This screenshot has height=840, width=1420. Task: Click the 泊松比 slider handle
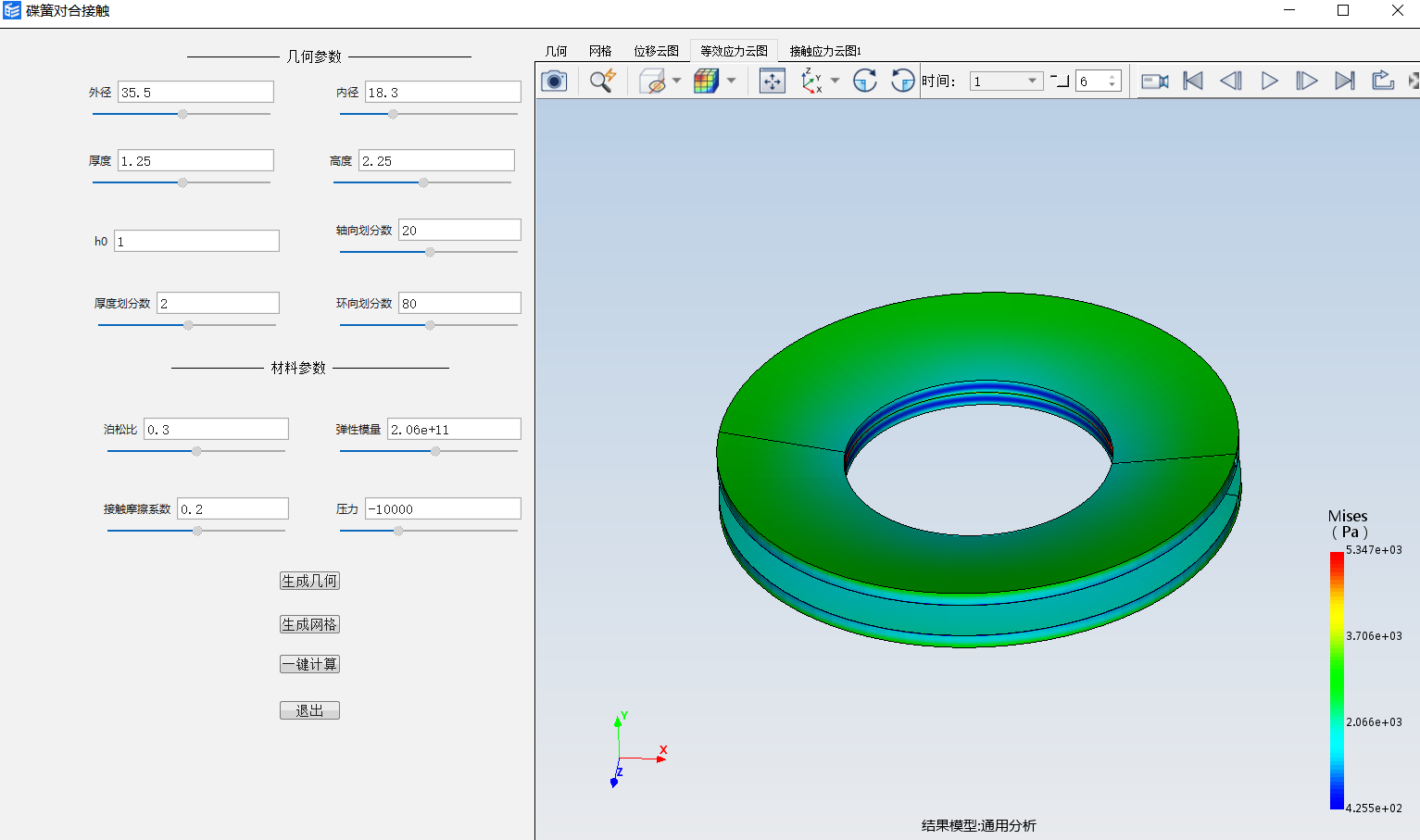point(196,451)
